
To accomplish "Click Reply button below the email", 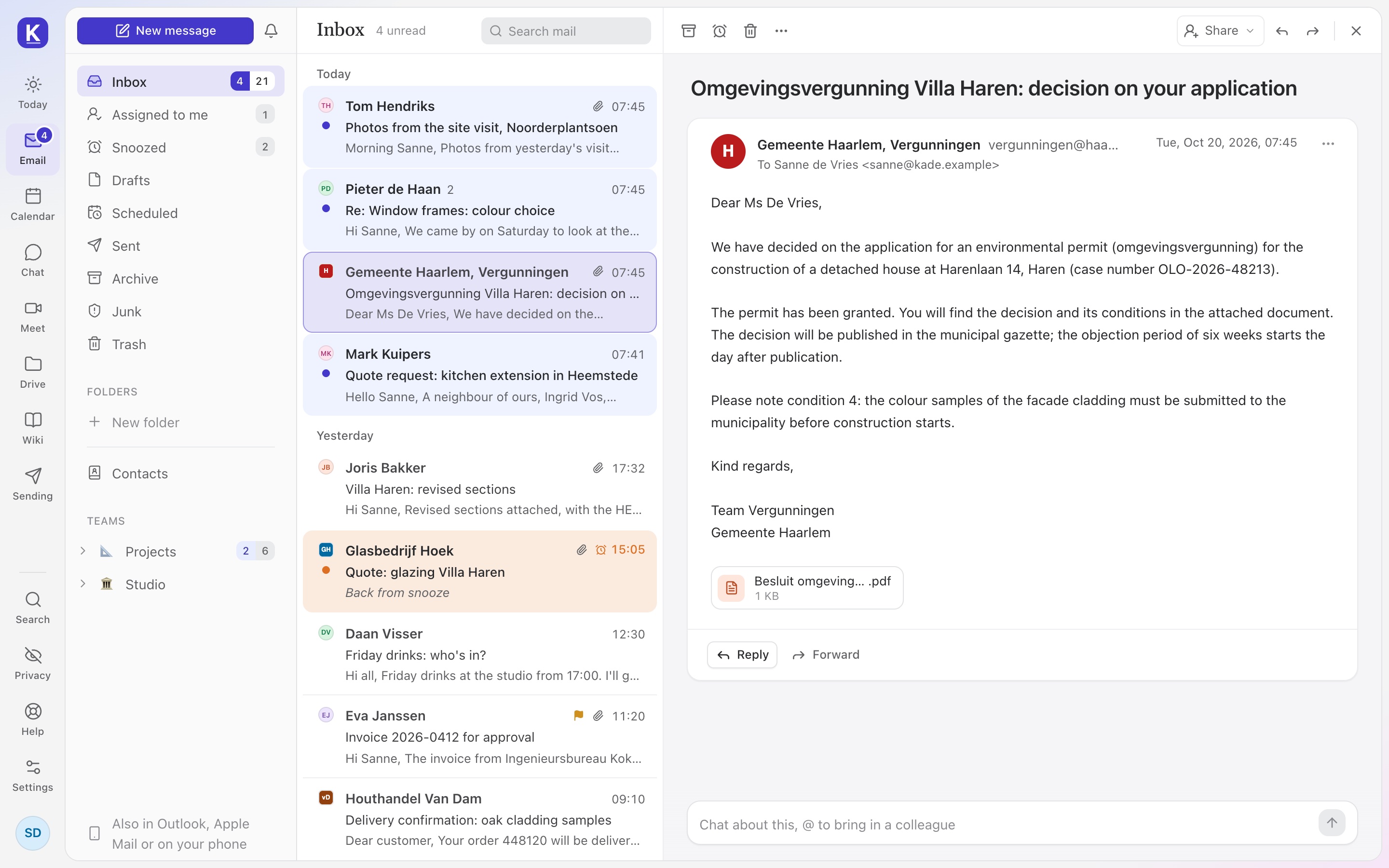I will [x=742, y=654].
